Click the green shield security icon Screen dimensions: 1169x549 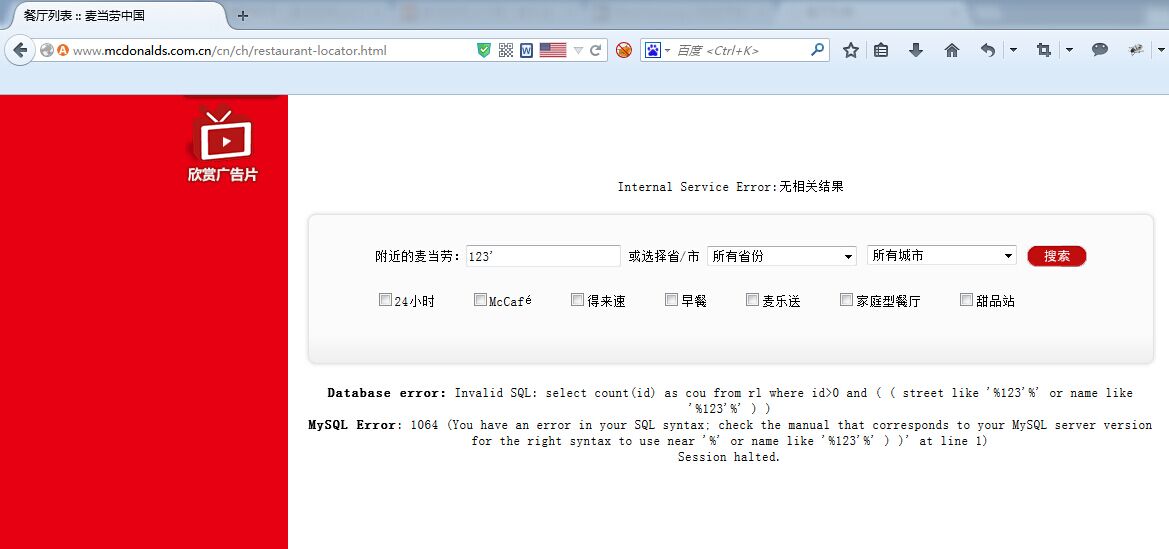[x=484, y=50]
